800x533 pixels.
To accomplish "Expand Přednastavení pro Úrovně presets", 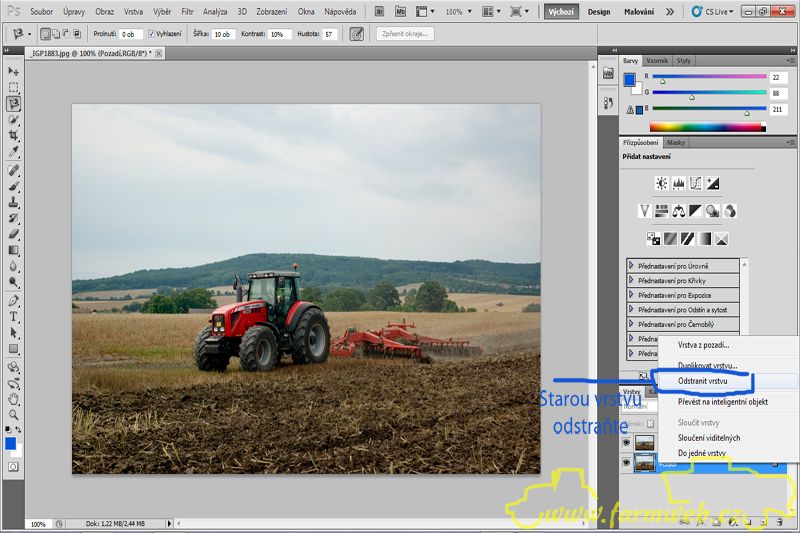I will (631, 265).
